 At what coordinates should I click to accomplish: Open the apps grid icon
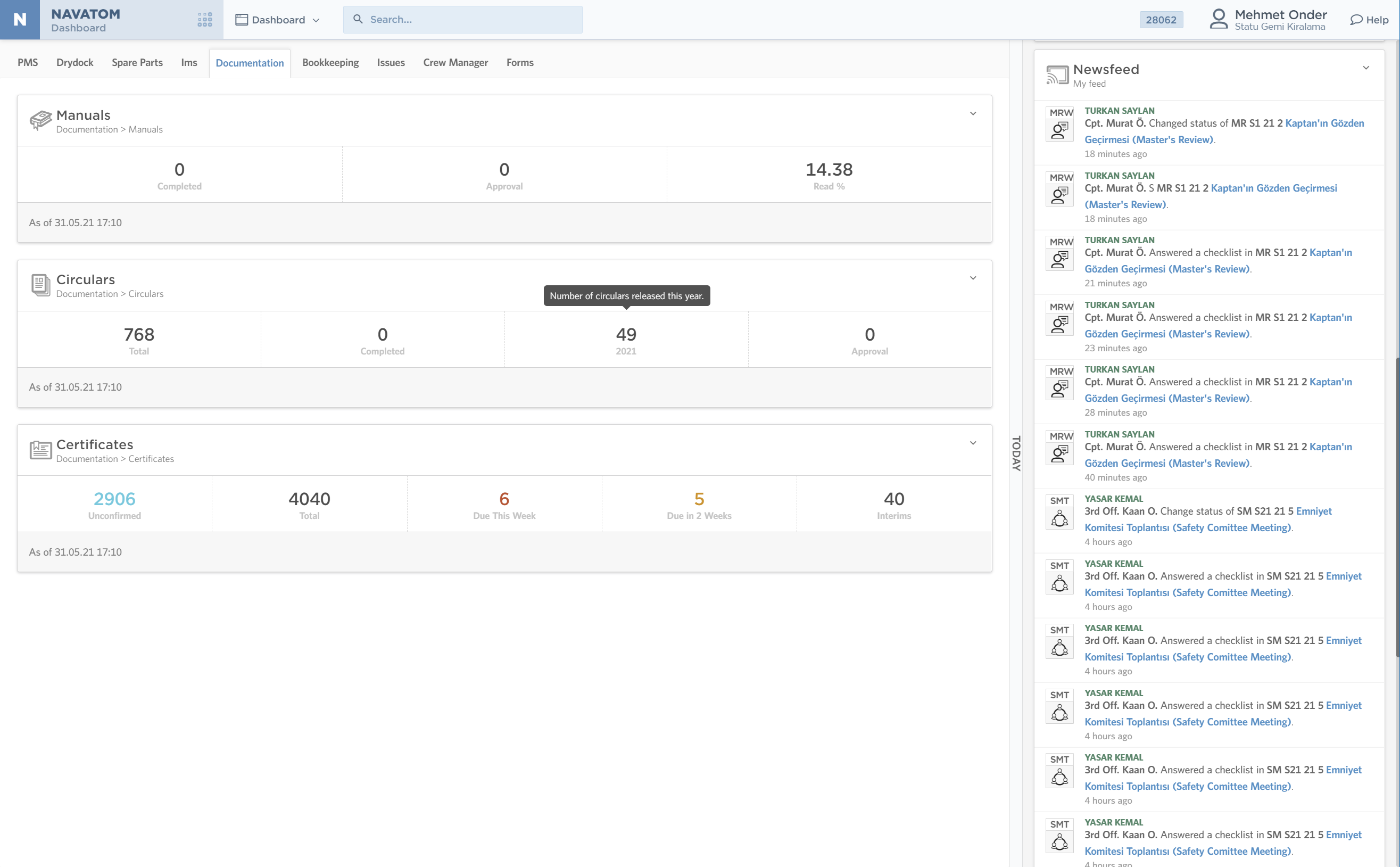coord(205,20)
